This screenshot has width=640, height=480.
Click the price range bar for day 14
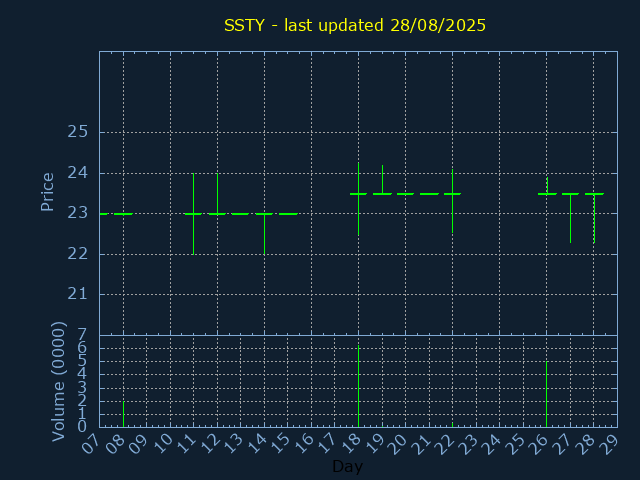click(264, 234)
